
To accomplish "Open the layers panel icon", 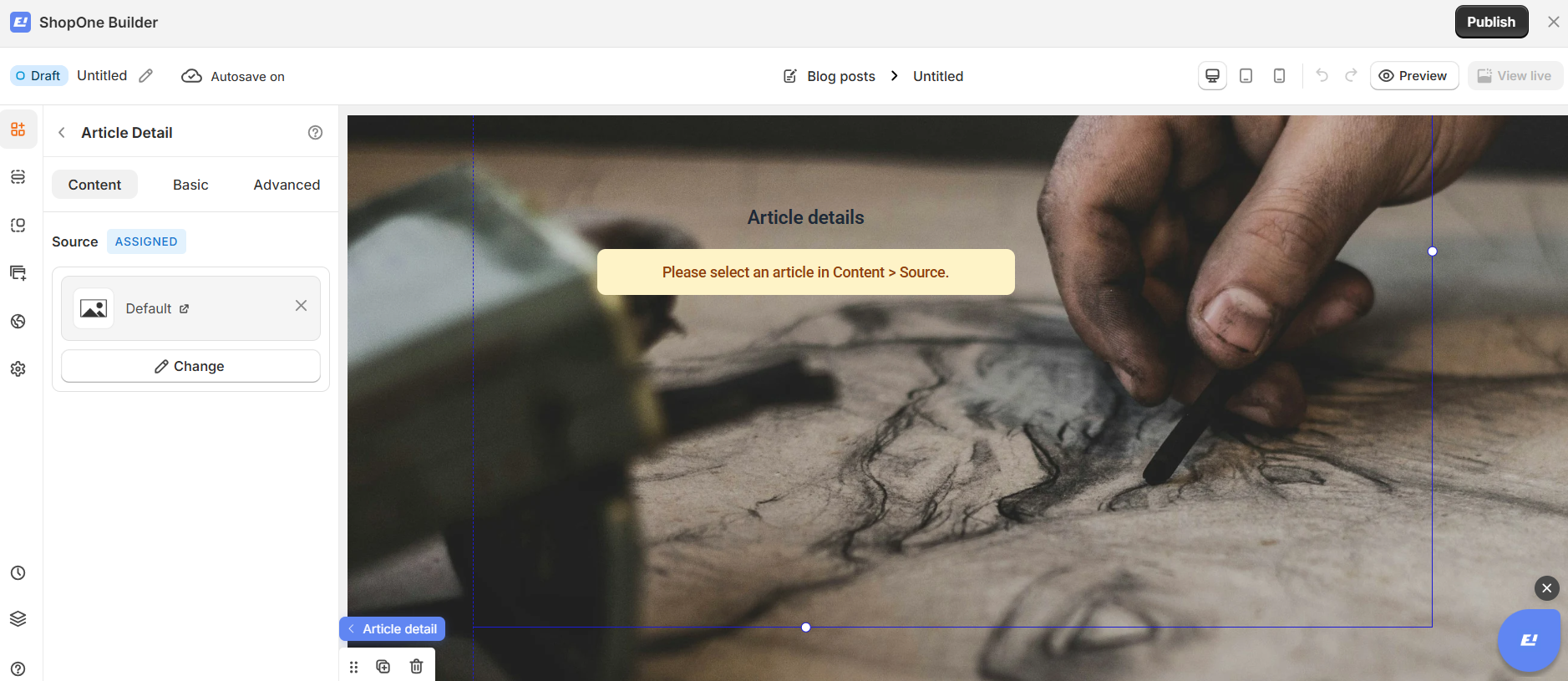I will pyautogui.click(x=18, y=619).
